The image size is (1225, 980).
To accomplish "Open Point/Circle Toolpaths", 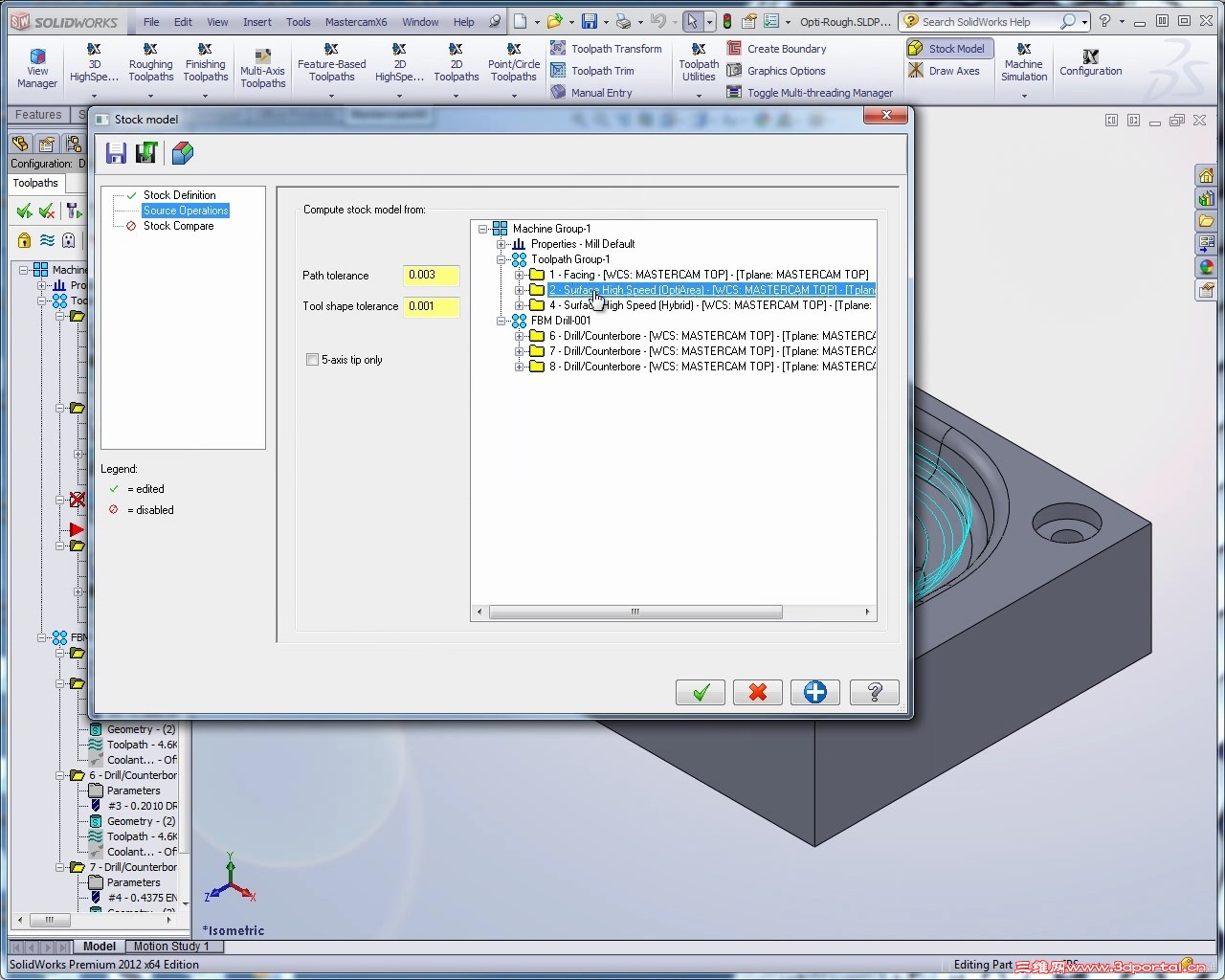I will coord(514,65).
